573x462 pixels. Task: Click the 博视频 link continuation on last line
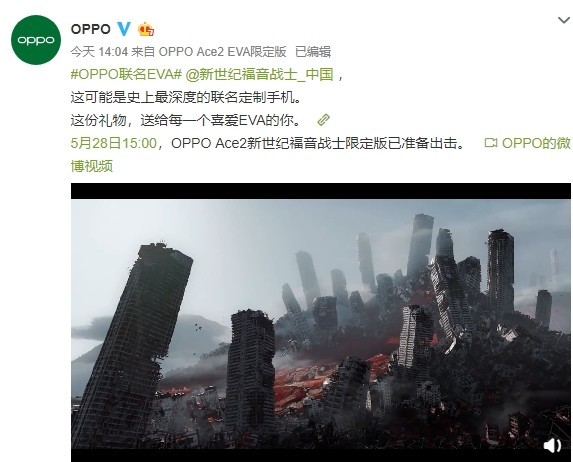pyautogui.click(x=92, y=166)
